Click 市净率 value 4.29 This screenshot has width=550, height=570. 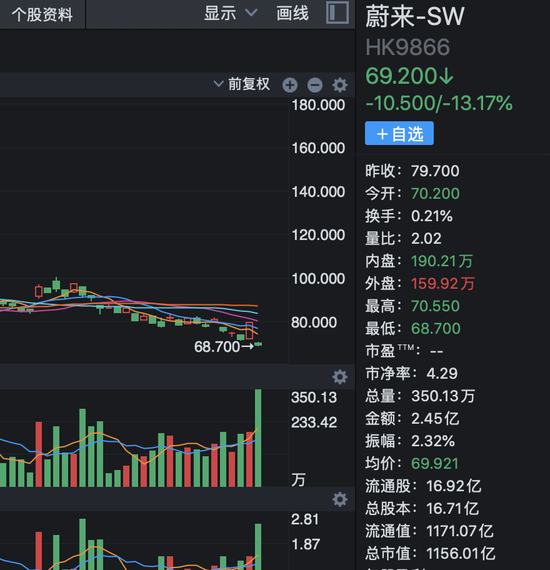tap(442, 374)
